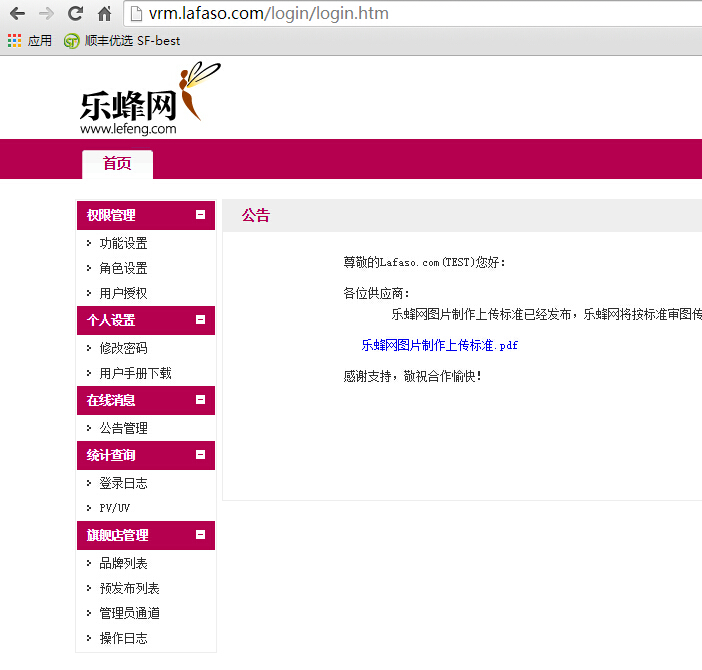
Task: Click the greeting 尊敬的Lafaso.com(TEST)您好
Action: point(424,262)
